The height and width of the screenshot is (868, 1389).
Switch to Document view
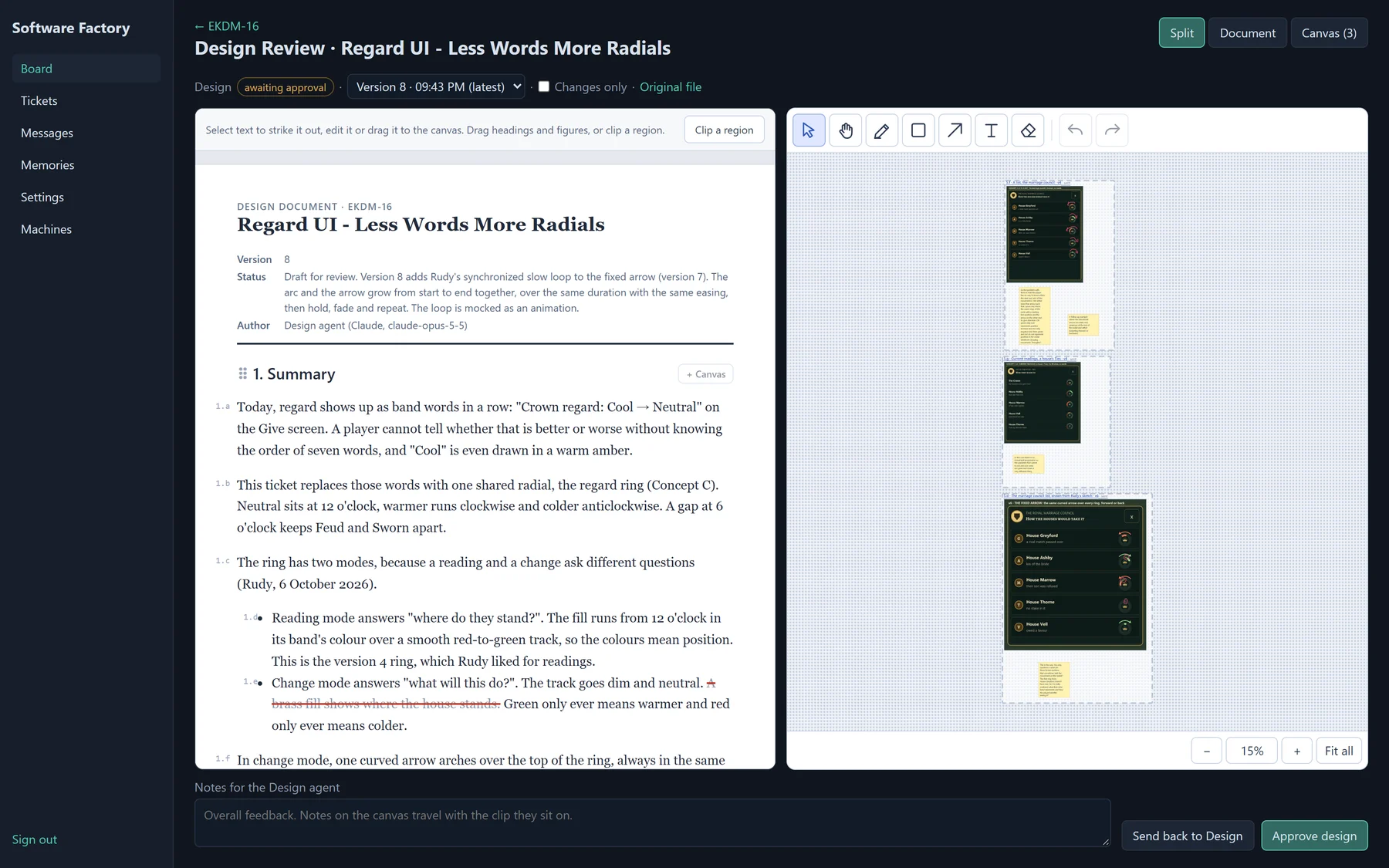(1248, 32)
